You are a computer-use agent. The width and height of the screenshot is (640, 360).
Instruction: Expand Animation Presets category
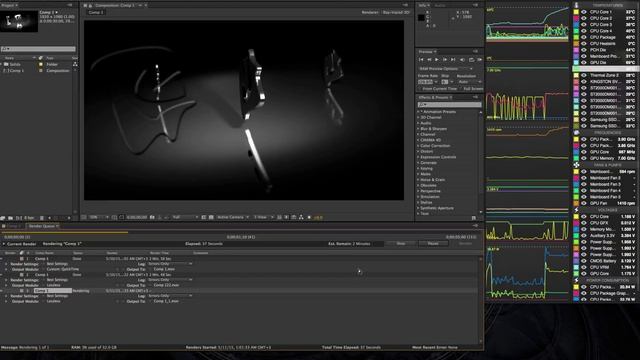(x=419, y=111)
